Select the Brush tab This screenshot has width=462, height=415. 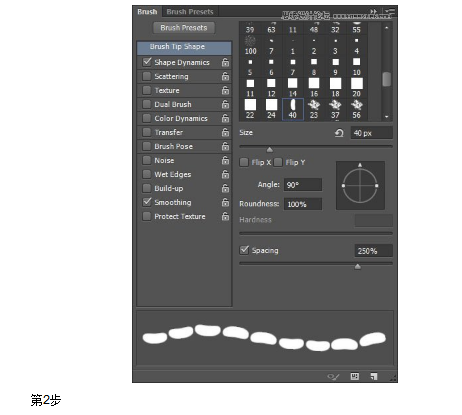point(147,12)
